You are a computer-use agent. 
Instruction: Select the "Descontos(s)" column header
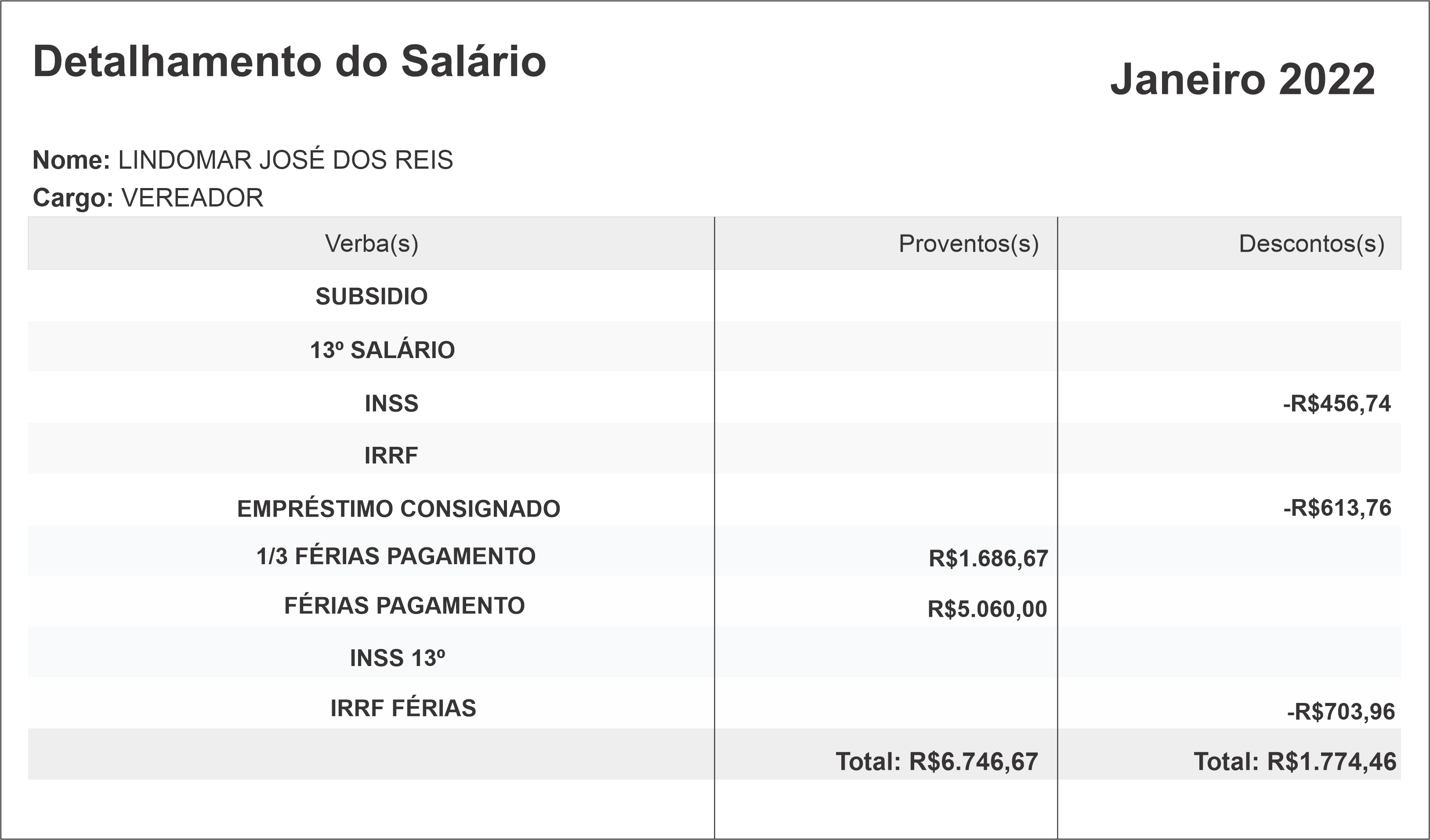click(1311, 243)
